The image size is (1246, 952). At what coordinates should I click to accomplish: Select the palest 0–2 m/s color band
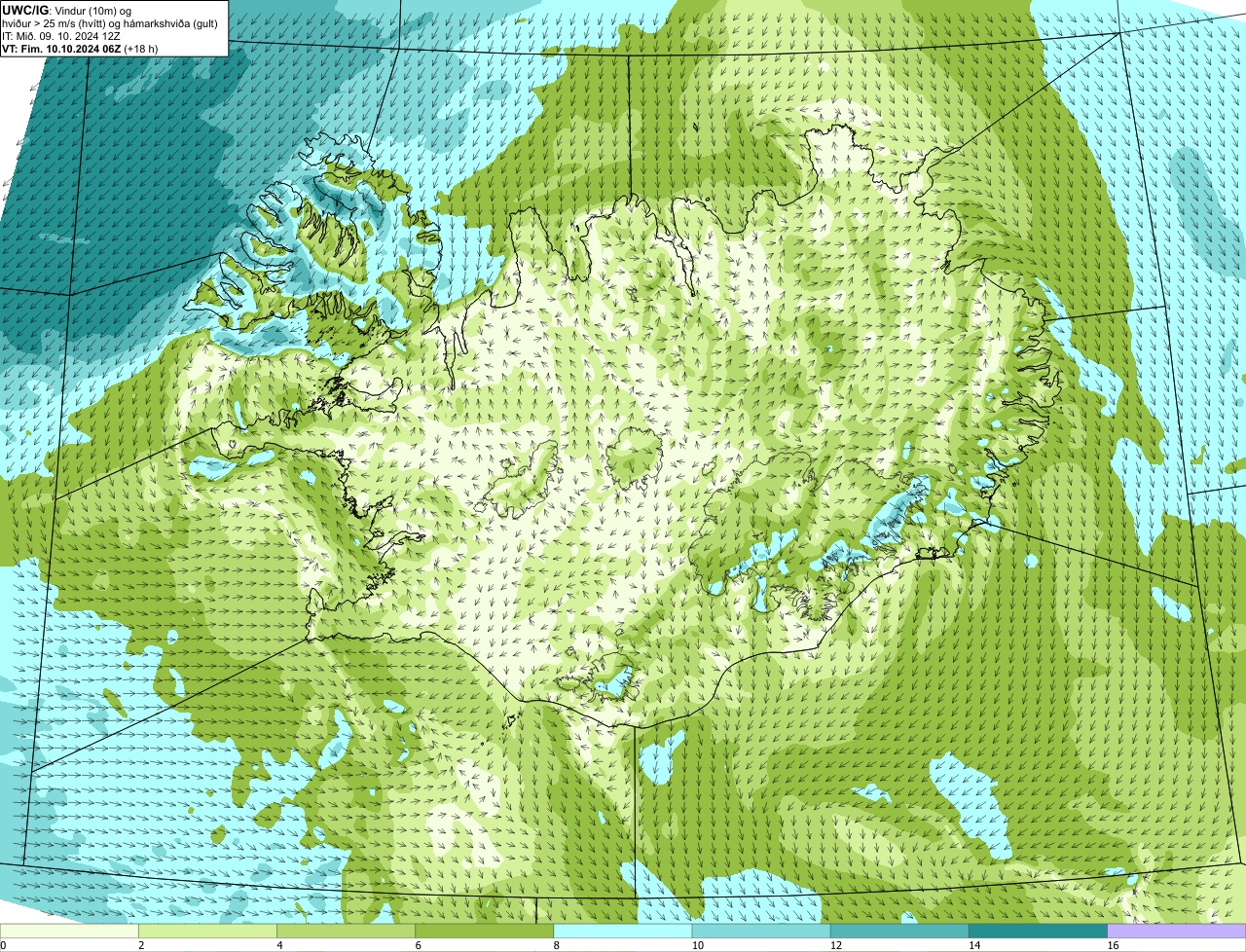click(x=69, y=932)
